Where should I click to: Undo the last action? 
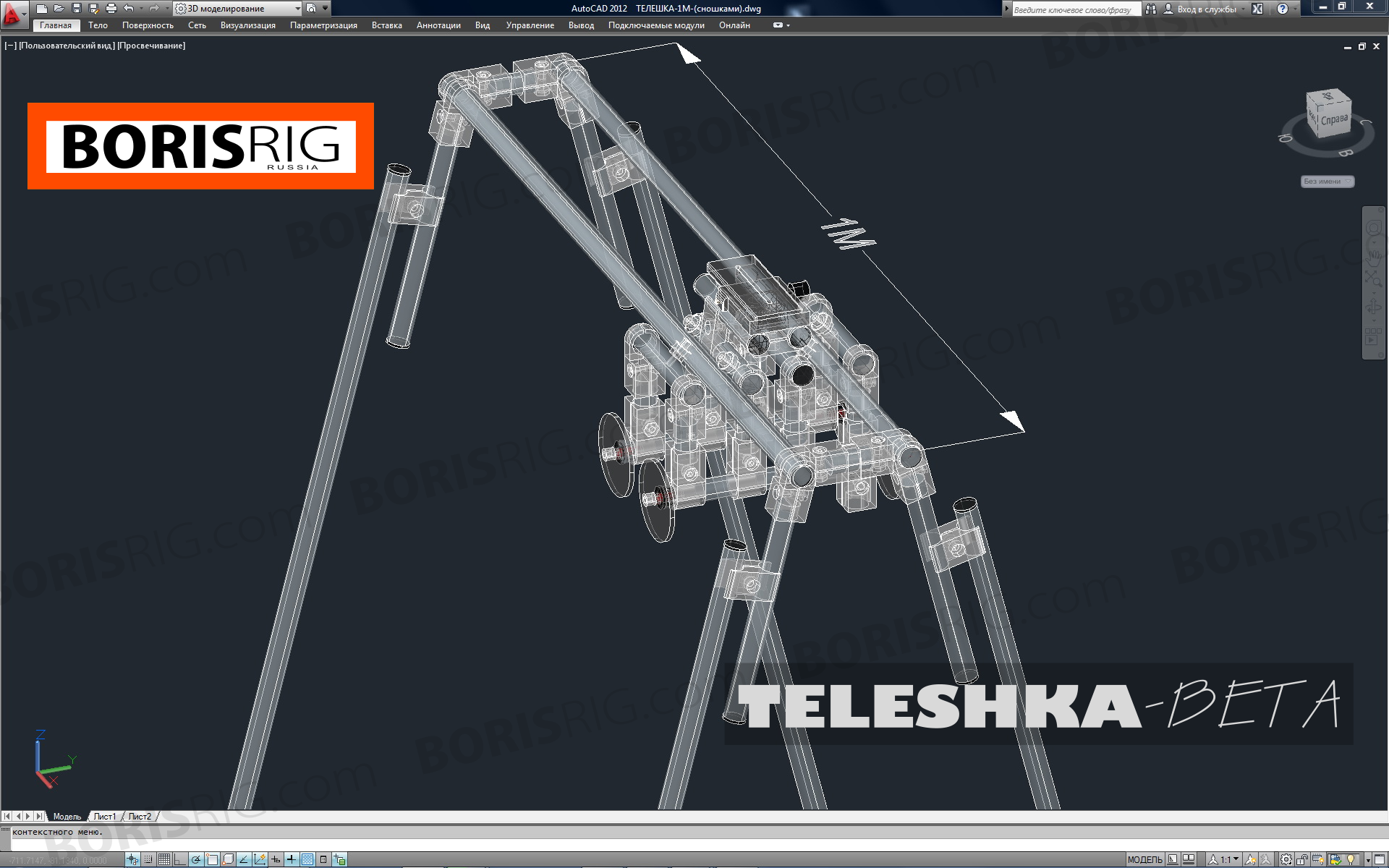coord(128,9)
